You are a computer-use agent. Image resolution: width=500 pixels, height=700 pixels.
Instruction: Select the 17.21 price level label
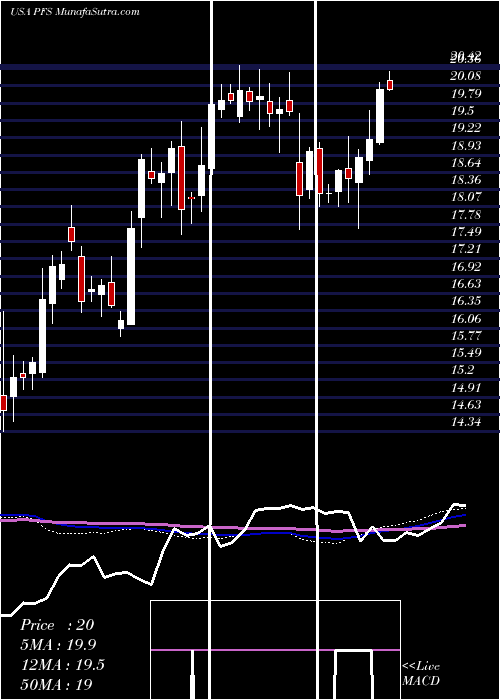pos(466,249)
